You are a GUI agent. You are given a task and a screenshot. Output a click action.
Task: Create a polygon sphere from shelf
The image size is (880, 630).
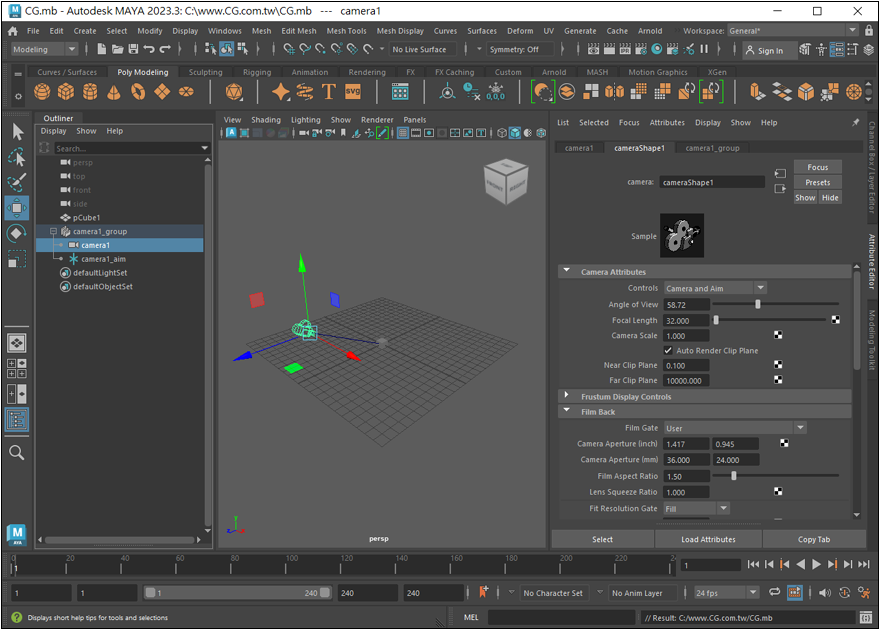pos(42,91)
